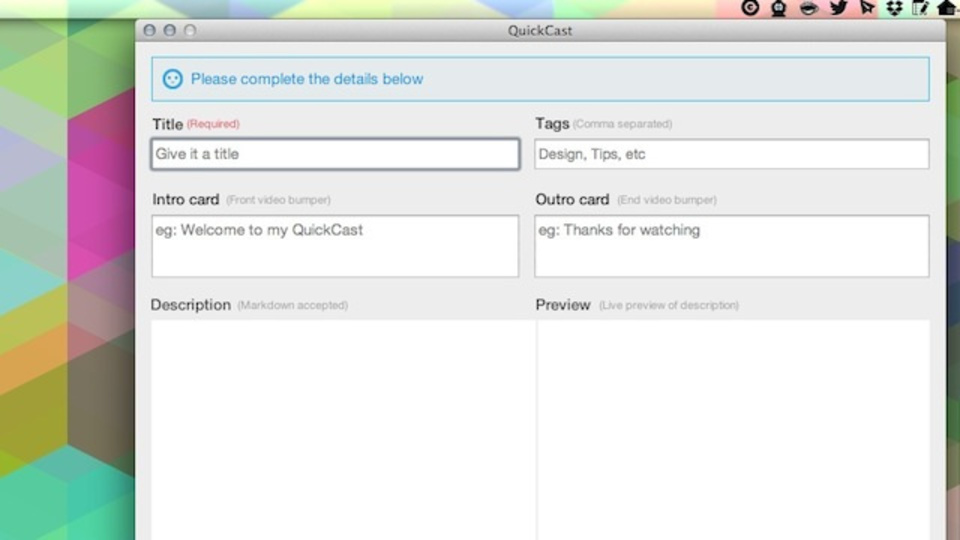Click the 'Outro card' label
The height and width of the screenshot is (540, 960).
(572, 200)
